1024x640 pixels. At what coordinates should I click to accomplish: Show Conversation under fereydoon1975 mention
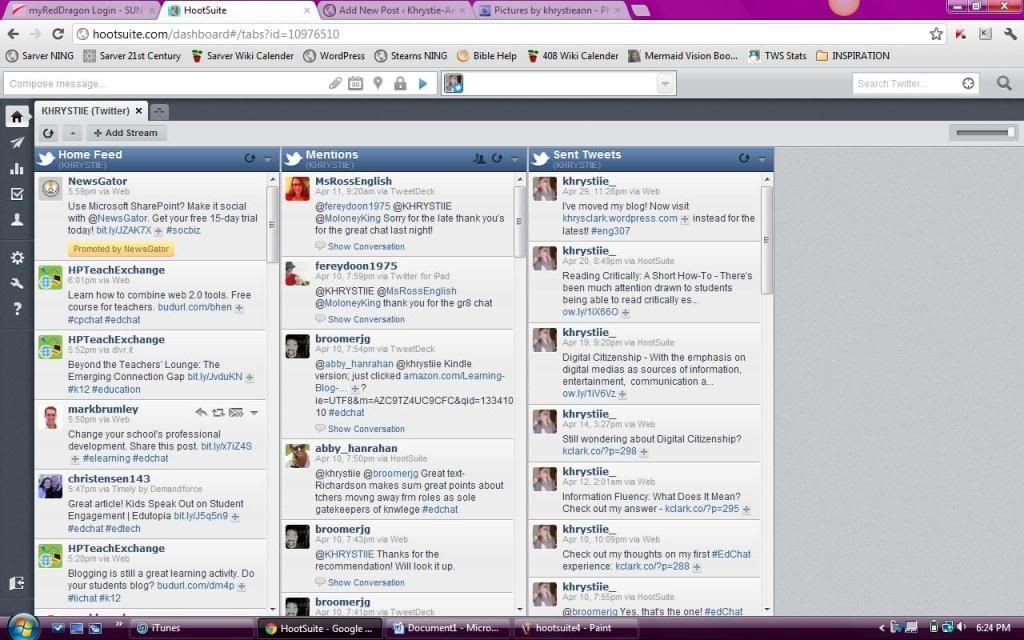coord(366,319)
